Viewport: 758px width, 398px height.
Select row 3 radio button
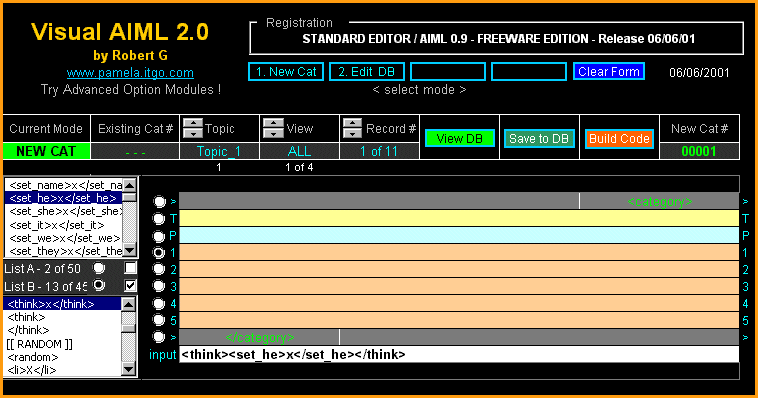click(x=159, y=286)
